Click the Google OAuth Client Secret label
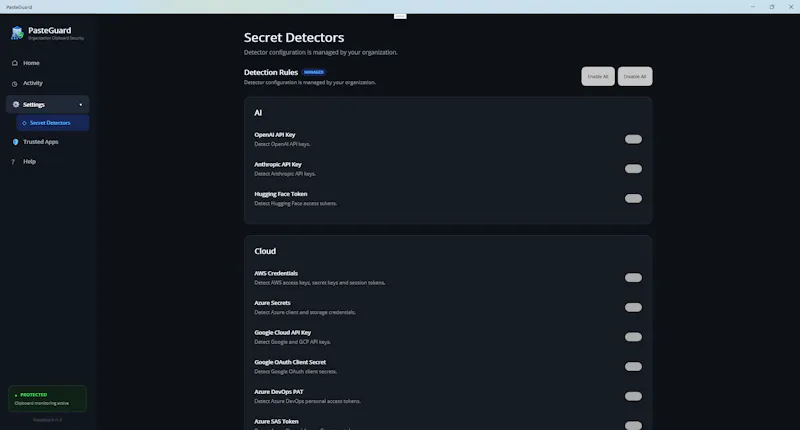 point(290,362)
